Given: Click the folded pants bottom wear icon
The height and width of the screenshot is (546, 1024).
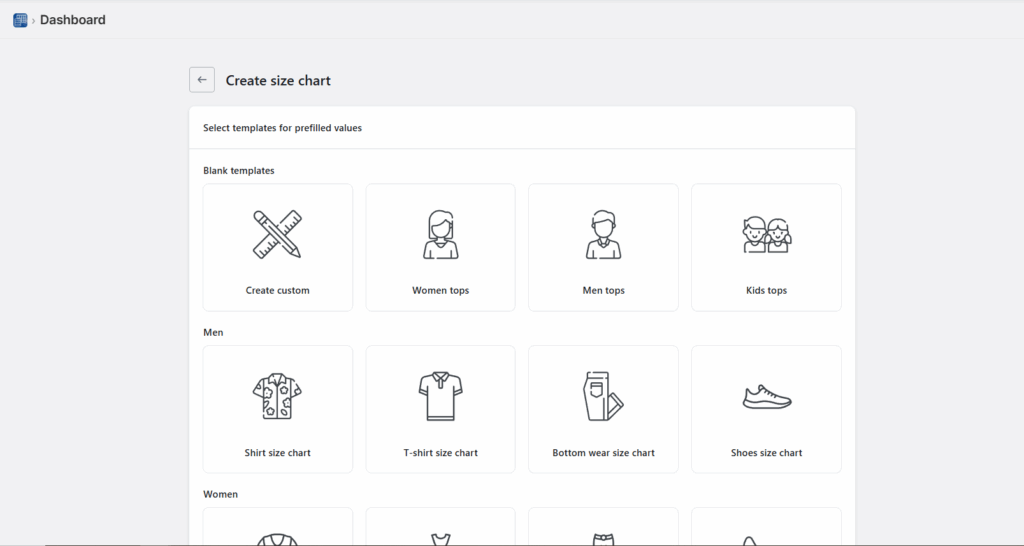Looking at the screenshot, I should tap(603, 396).
